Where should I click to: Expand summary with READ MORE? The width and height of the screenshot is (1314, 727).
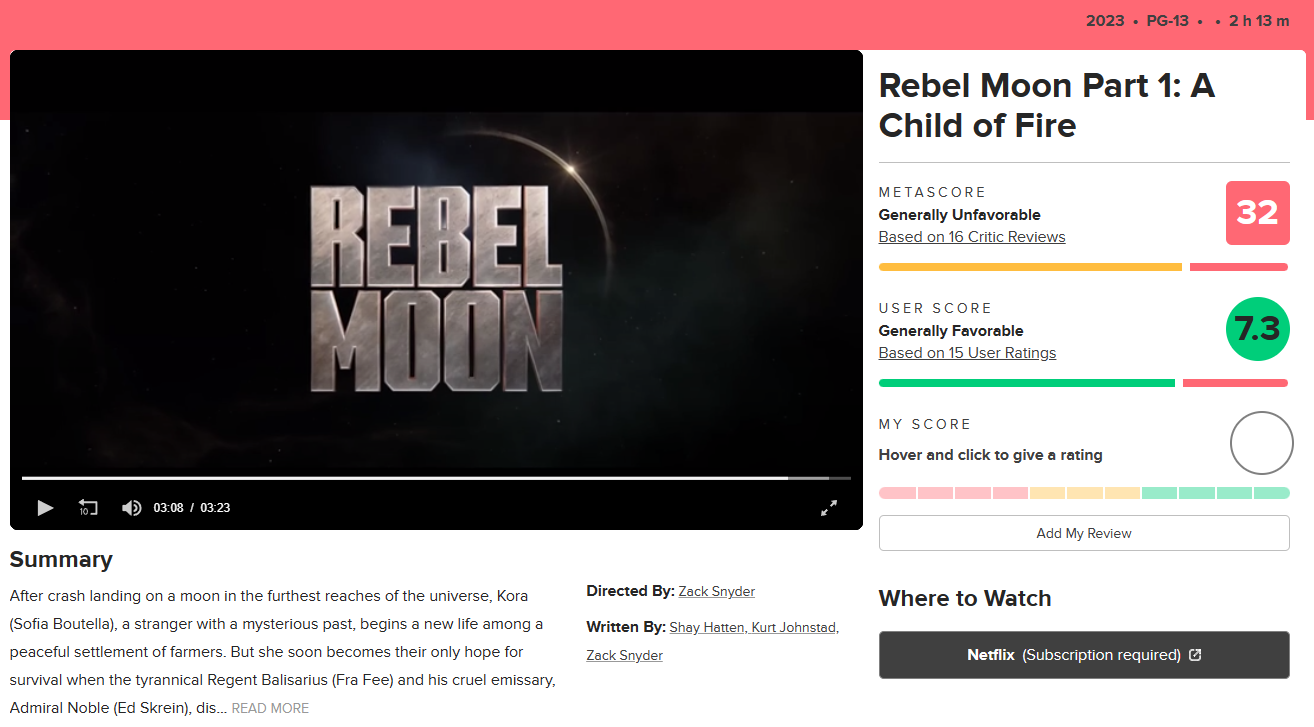(270, 708)
